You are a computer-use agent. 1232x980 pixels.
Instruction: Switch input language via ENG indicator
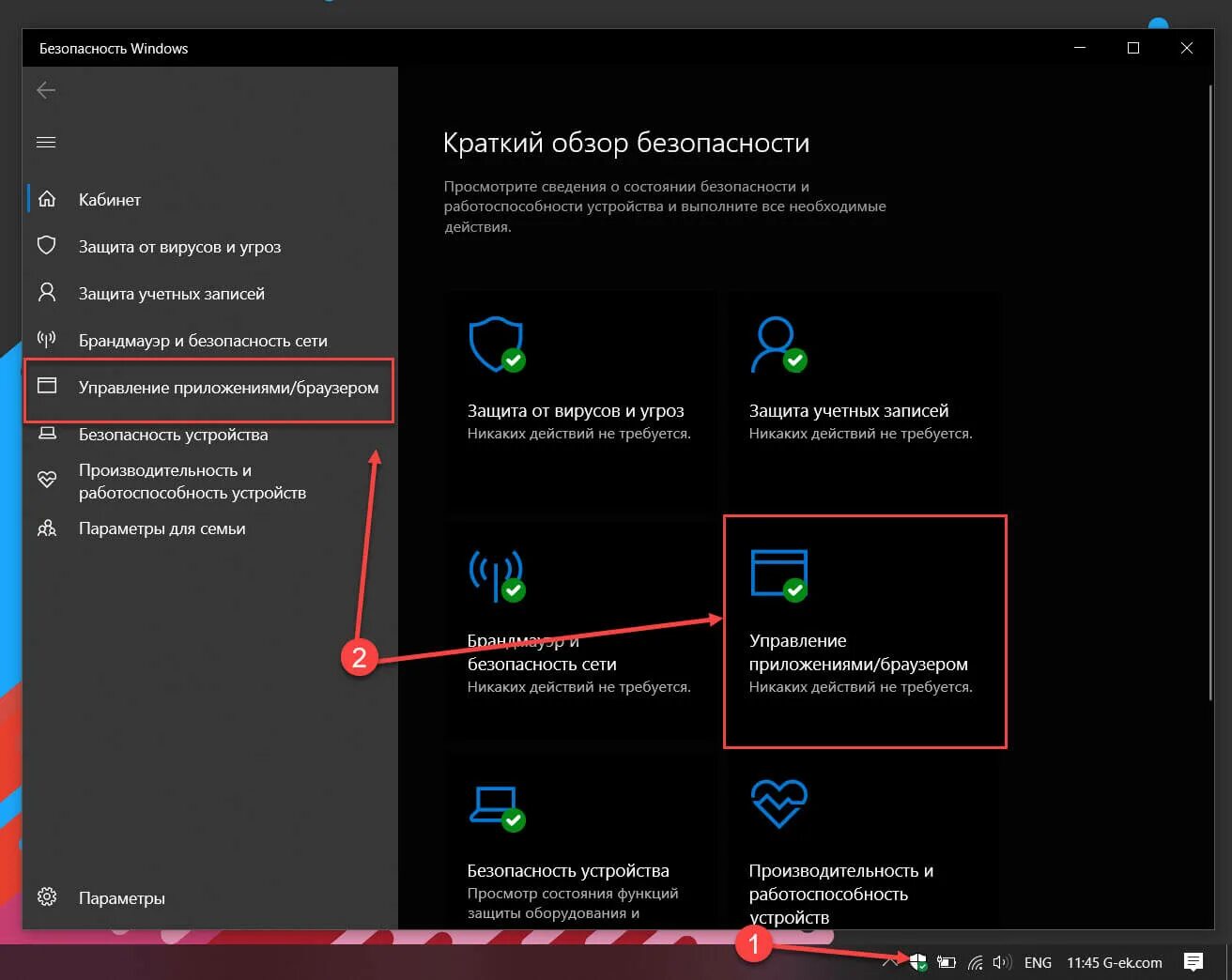(x=1038, y=962)
